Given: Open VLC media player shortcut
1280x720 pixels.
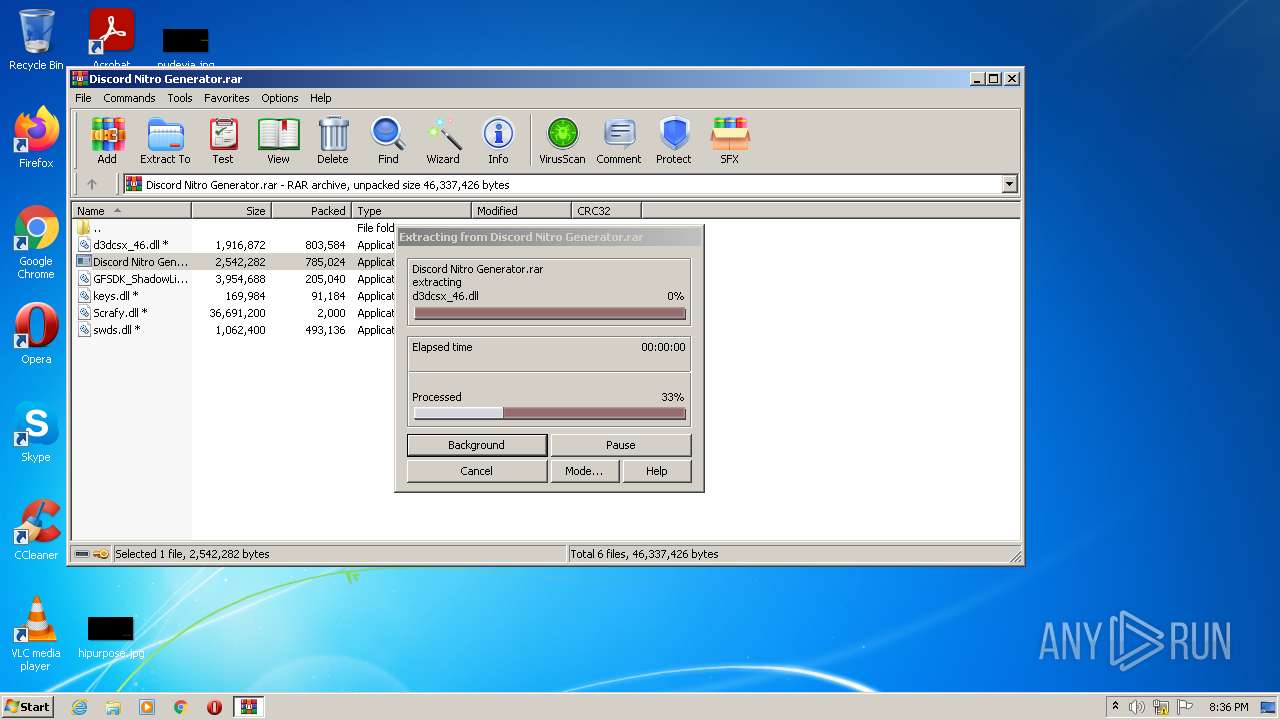Looking at the screenshot, I should click(x=36, y=634).
